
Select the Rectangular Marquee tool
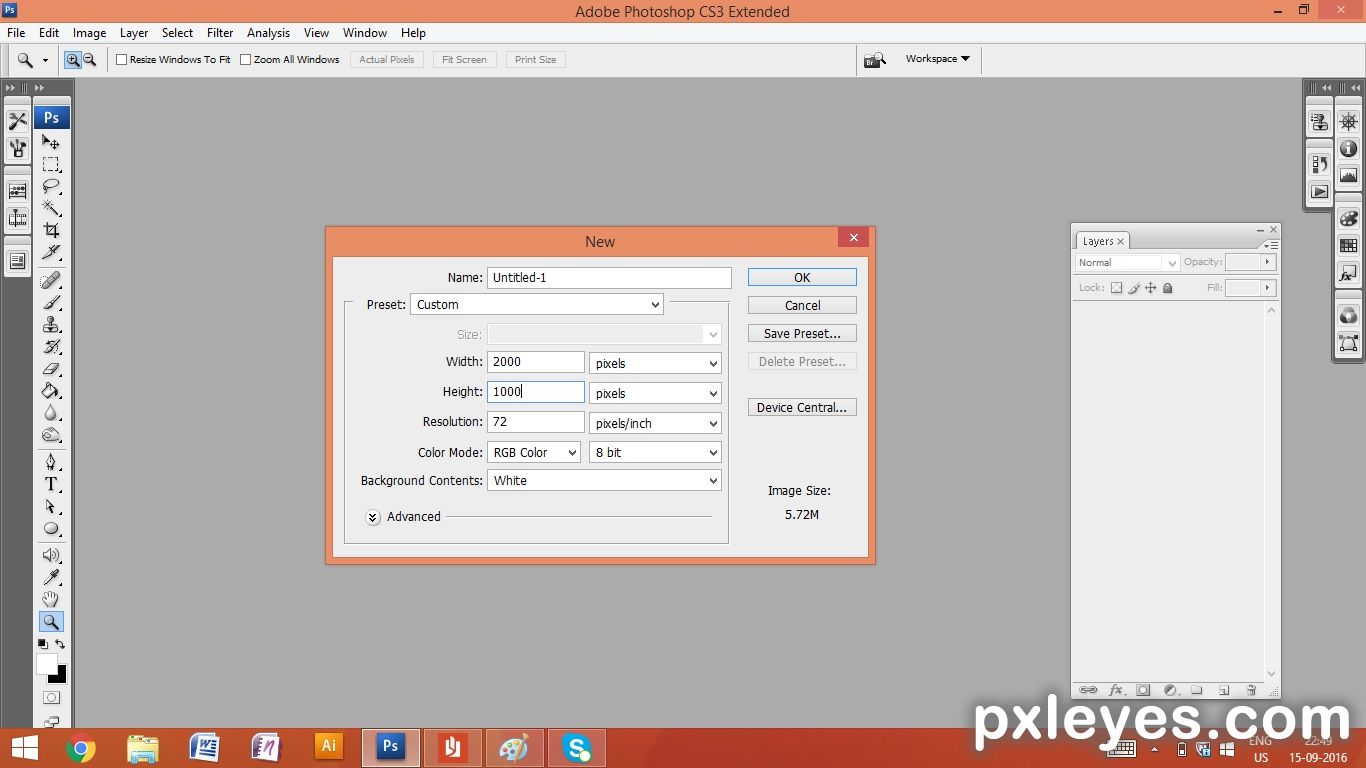tap(51, 164)
